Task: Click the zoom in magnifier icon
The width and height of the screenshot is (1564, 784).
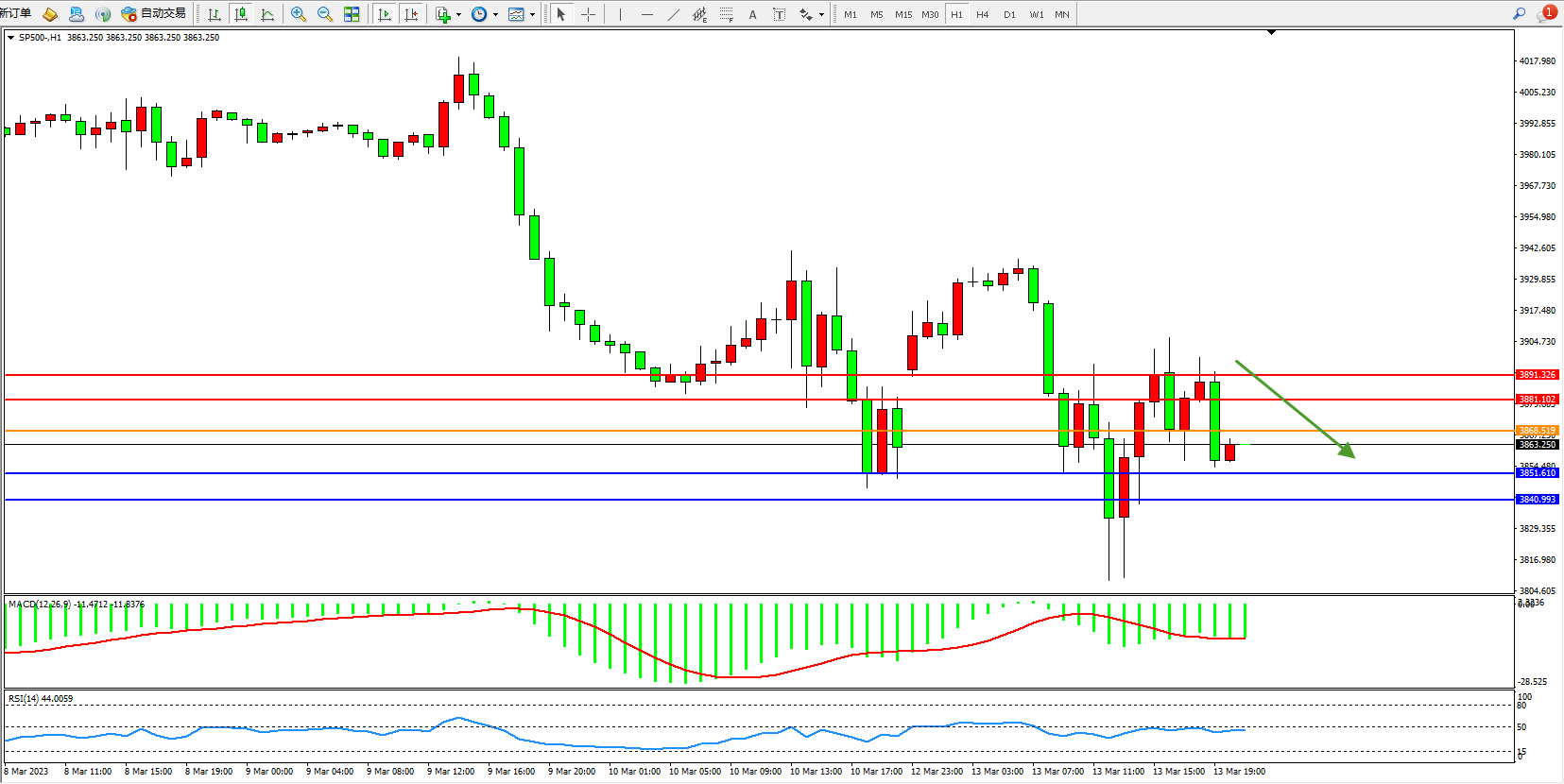Action: (299, 14)
